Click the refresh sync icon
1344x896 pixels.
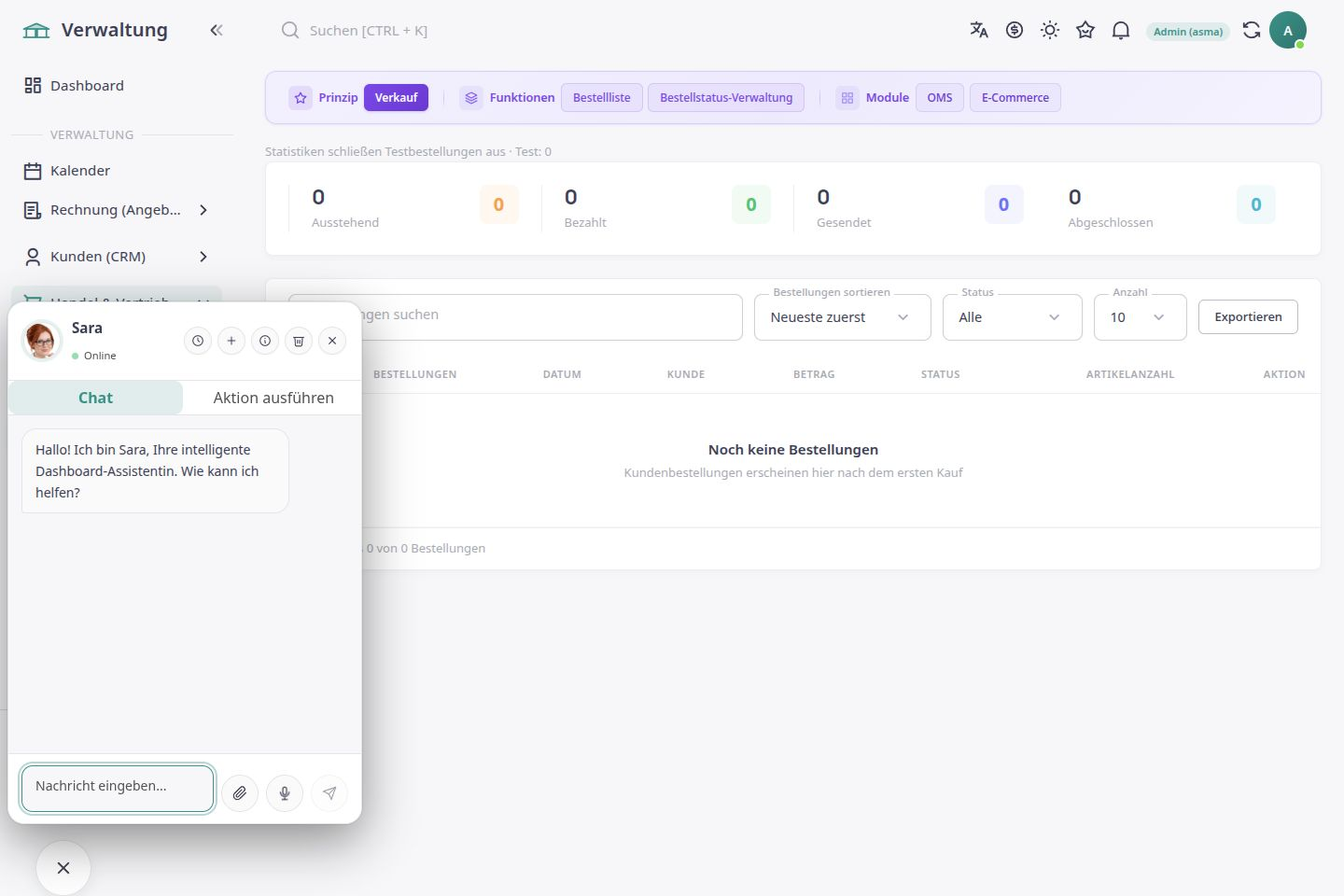click(x=1252, y=30)
